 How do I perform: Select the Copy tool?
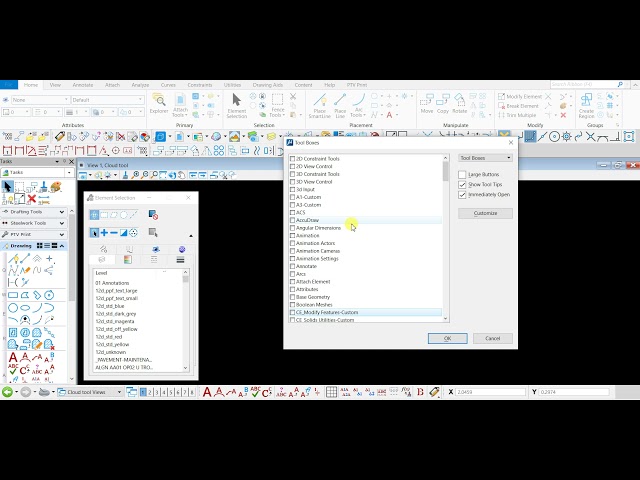click(443, 104)
